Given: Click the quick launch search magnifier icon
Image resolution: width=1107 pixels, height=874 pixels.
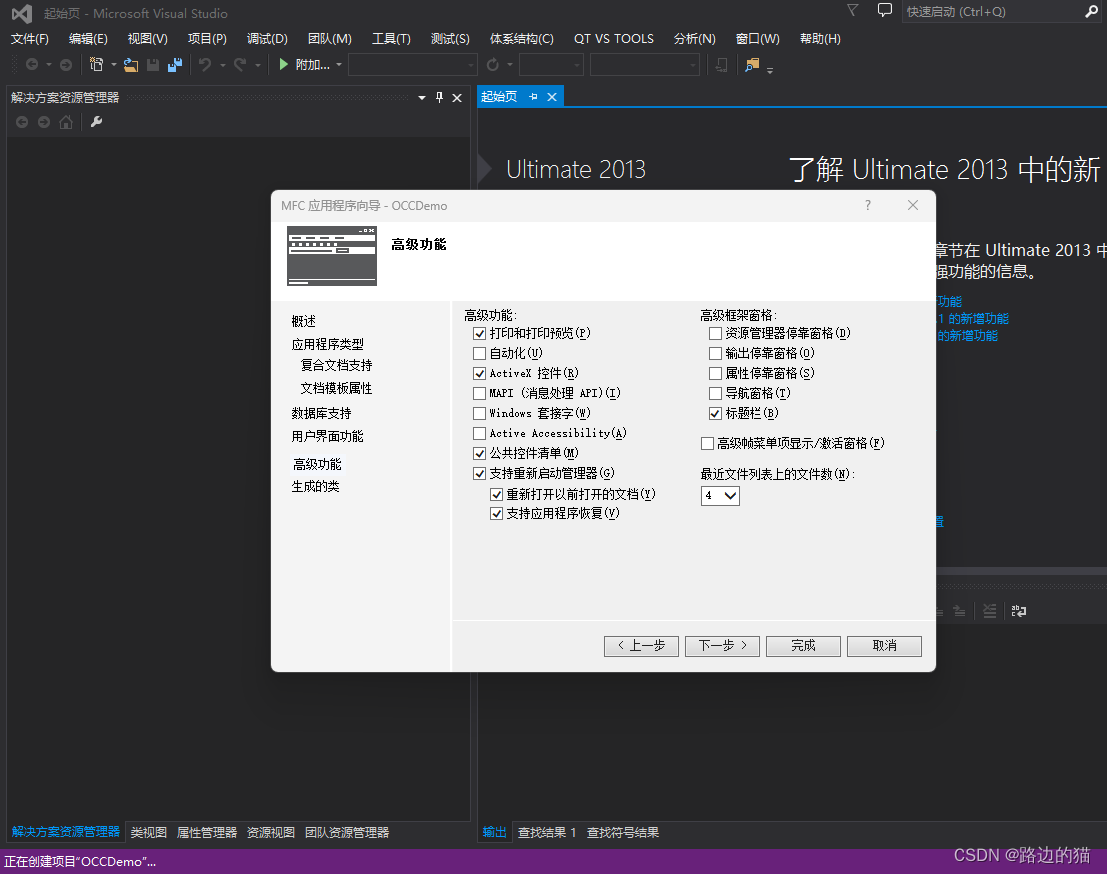Looking at the screenshot, I should pyautogui.click(x=1091, y=11).
